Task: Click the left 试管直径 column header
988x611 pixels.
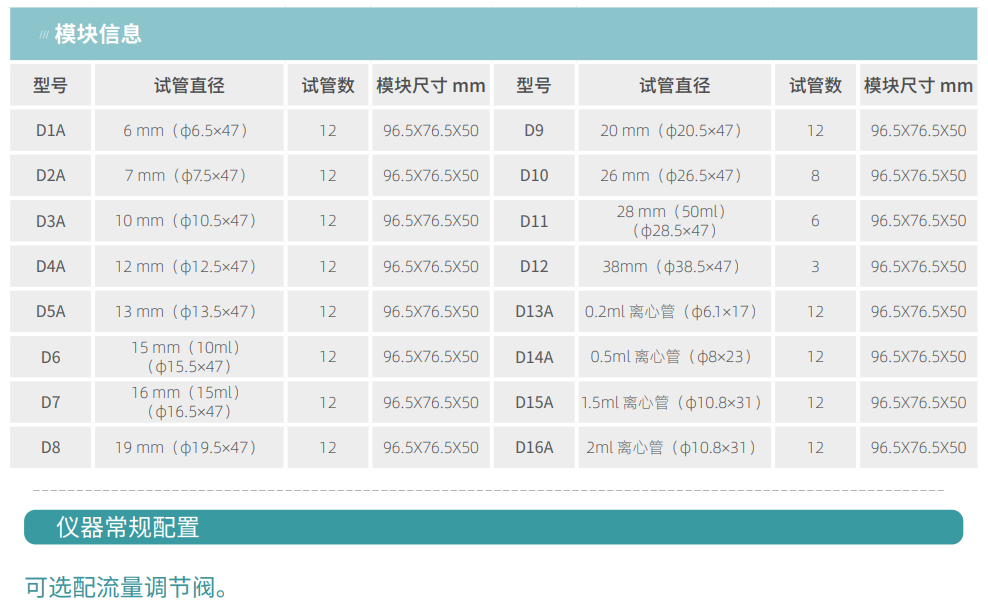Action: (189, 85)
